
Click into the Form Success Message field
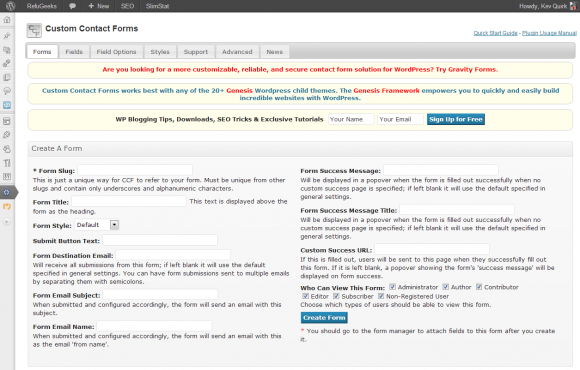coord(441,170)
